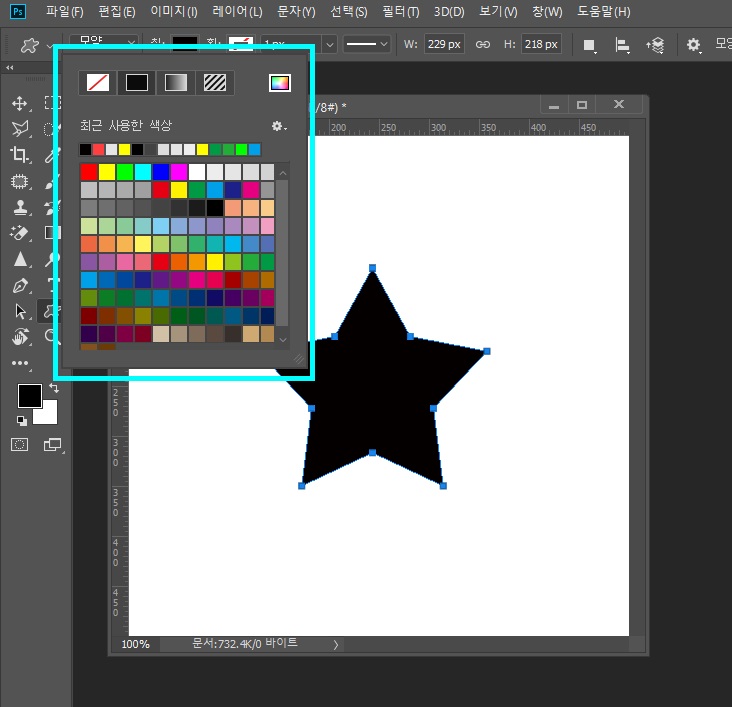Click 문서:732.4K/0 바이트 status text

click(245, 643)
